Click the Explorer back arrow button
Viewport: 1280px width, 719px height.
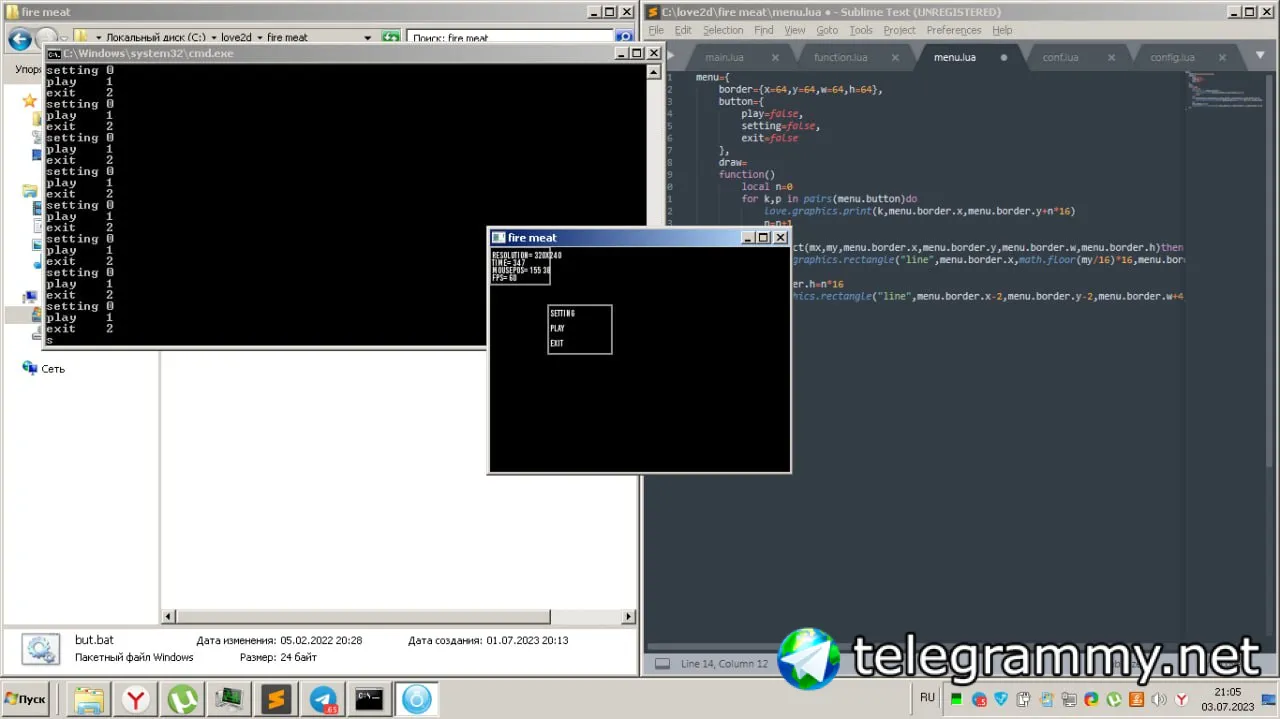[19, 39]
